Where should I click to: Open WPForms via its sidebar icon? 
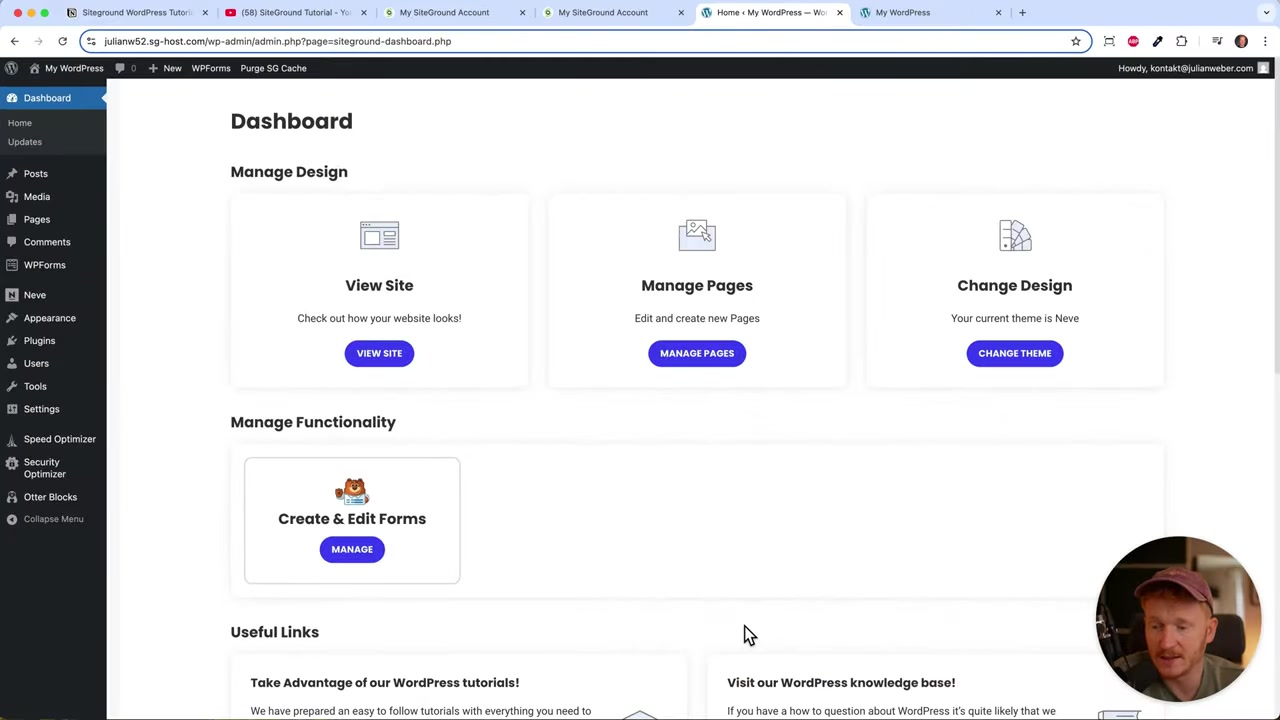12,265
